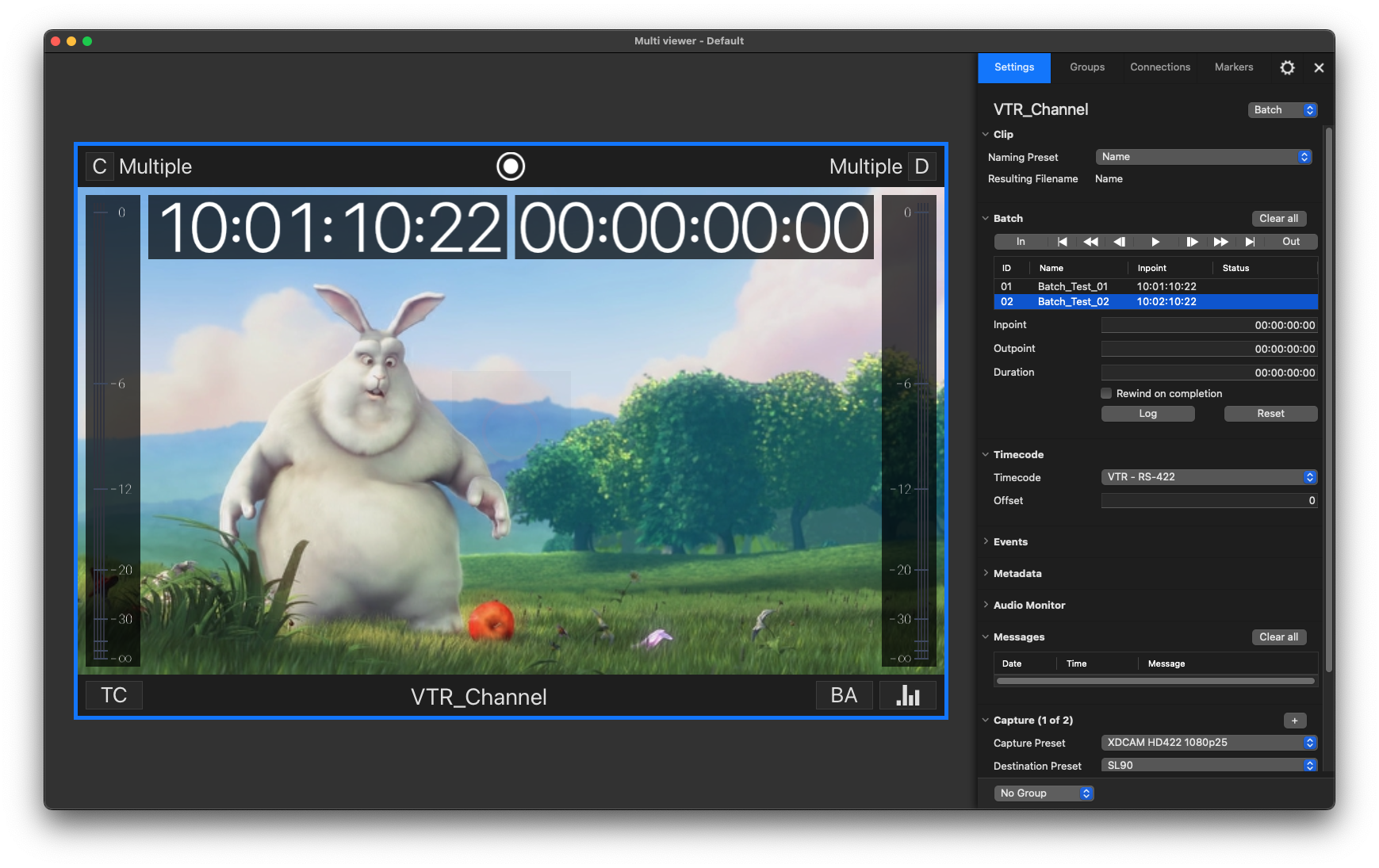The width and height of the screenshot is (1379, 868).
Task: Switch to the Markers tab
Action: click(x=1234, y=68)
